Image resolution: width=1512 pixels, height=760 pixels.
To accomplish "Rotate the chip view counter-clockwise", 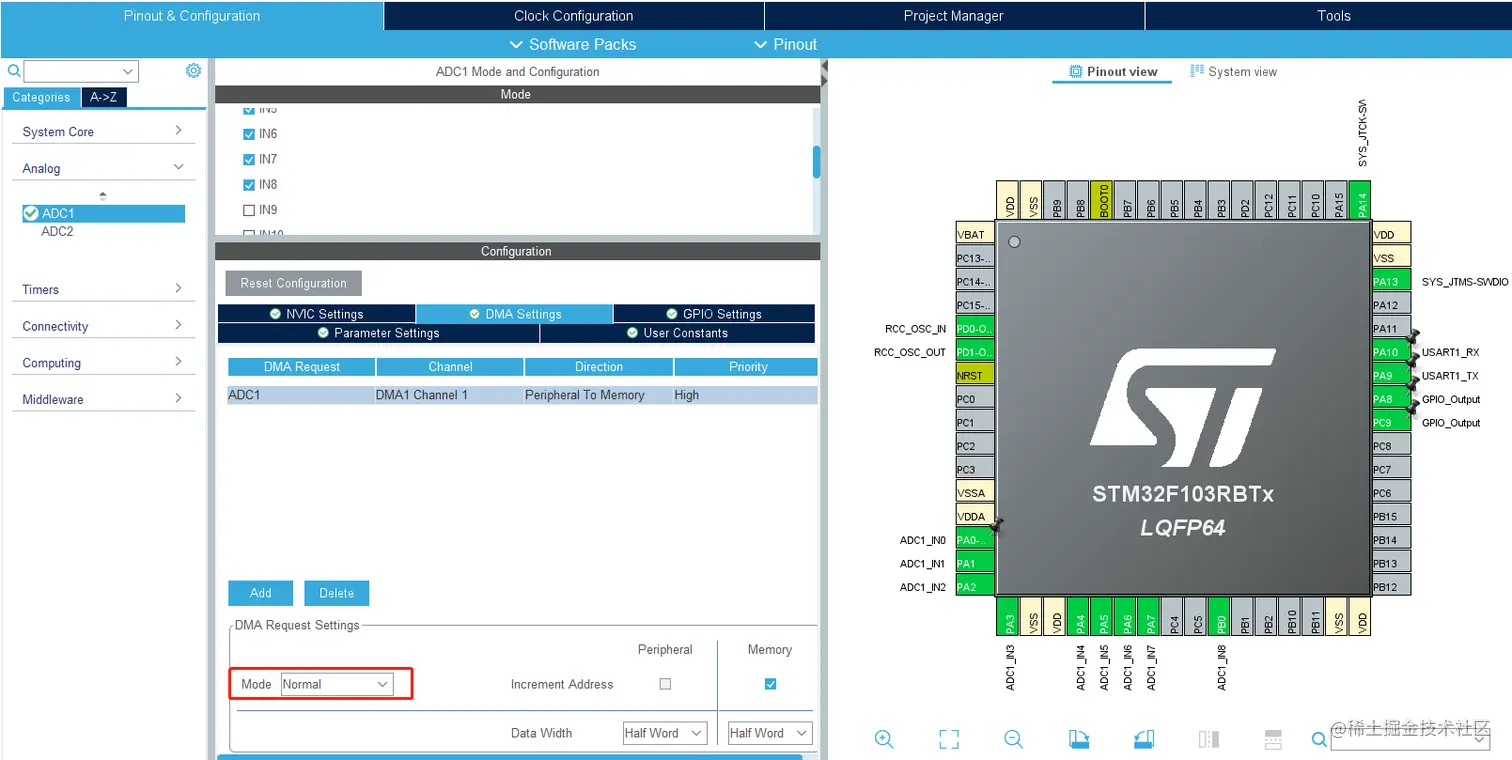I will pyautogui.click(x=1144, y=739).
